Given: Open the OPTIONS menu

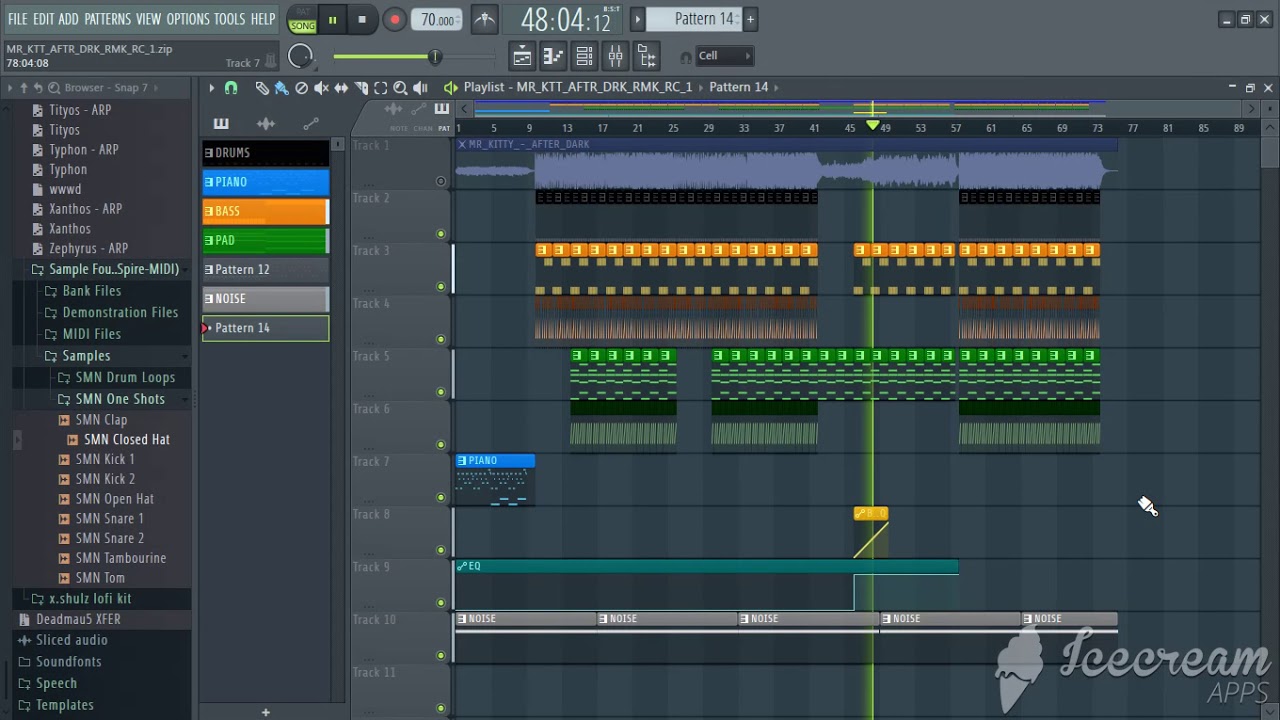Looking at the screenshot, I should 188,19.
